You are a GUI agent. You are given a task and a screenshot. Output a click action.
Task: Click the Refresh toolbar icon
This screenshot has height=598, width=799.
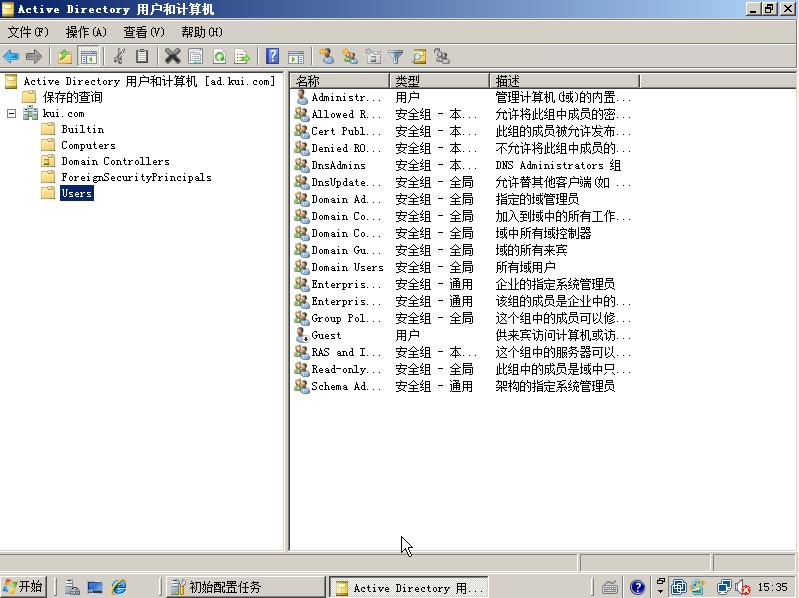point(218,57)
